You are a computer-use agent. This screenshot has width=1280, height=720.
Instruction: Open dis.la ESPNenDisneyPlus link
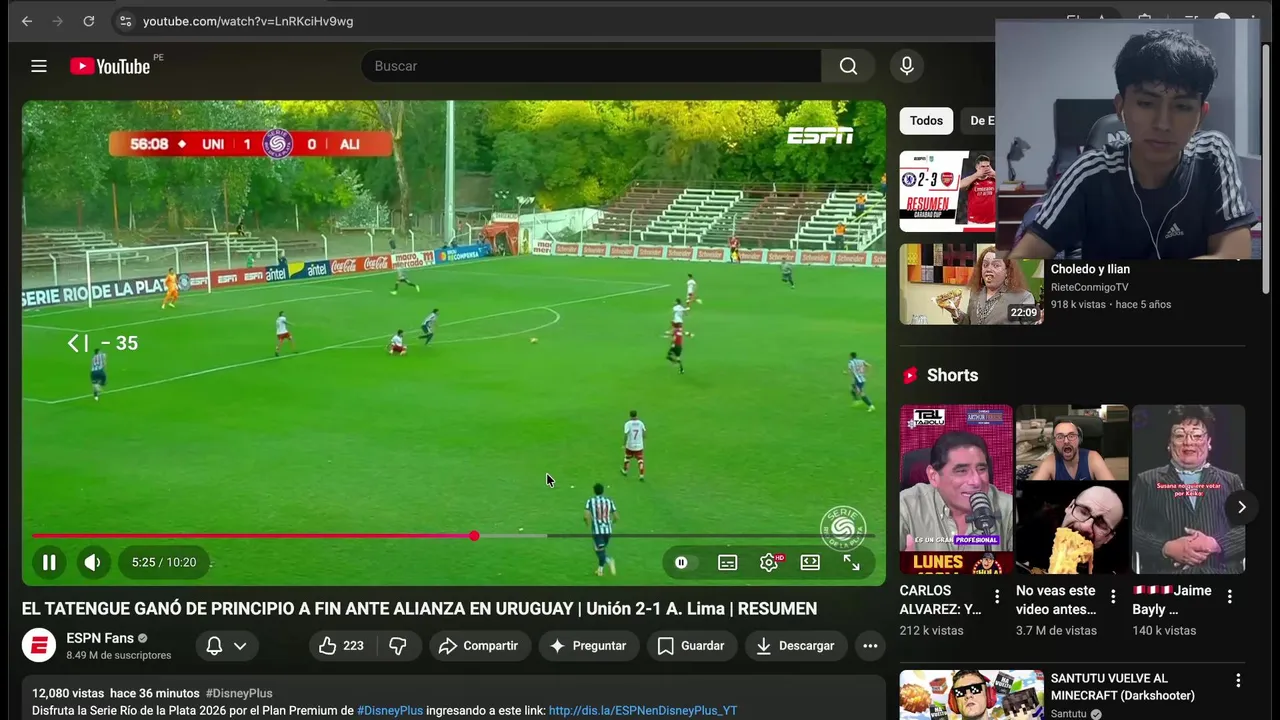point(643,711)
